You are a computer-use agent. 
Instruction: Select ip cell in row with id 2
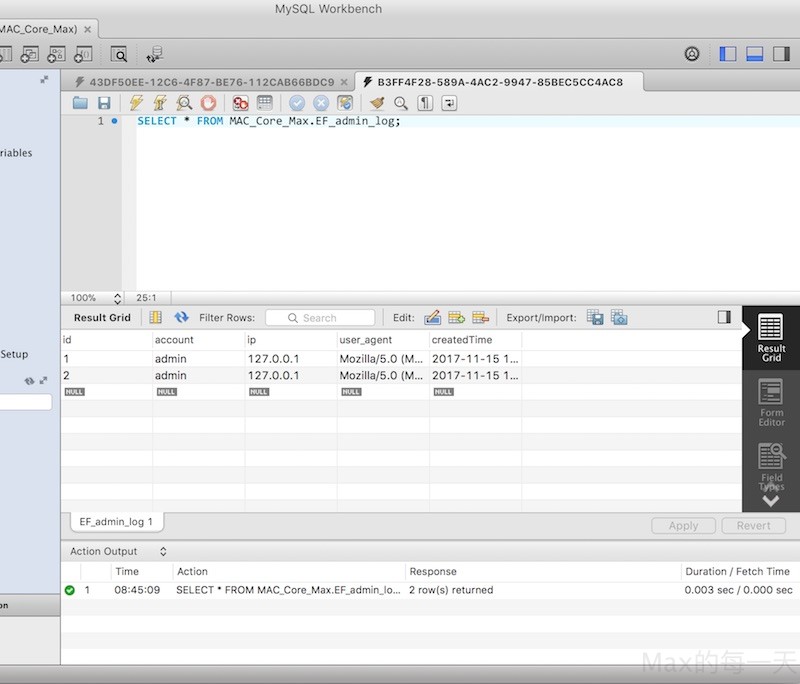(291, 375)
